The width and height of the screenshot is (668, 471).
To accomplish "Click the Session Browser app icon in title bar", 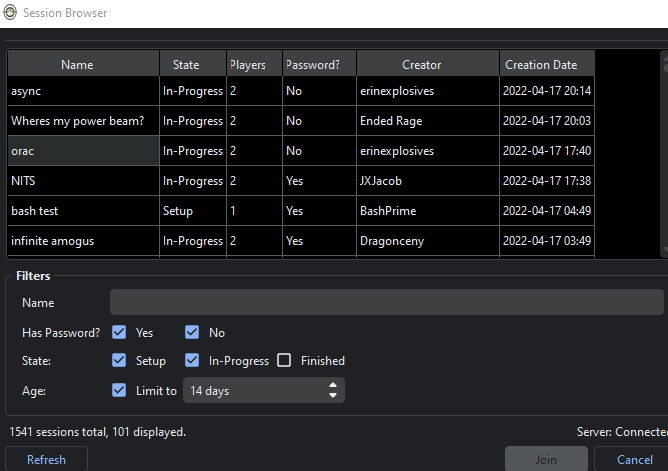I will click(x=10, y=12).
